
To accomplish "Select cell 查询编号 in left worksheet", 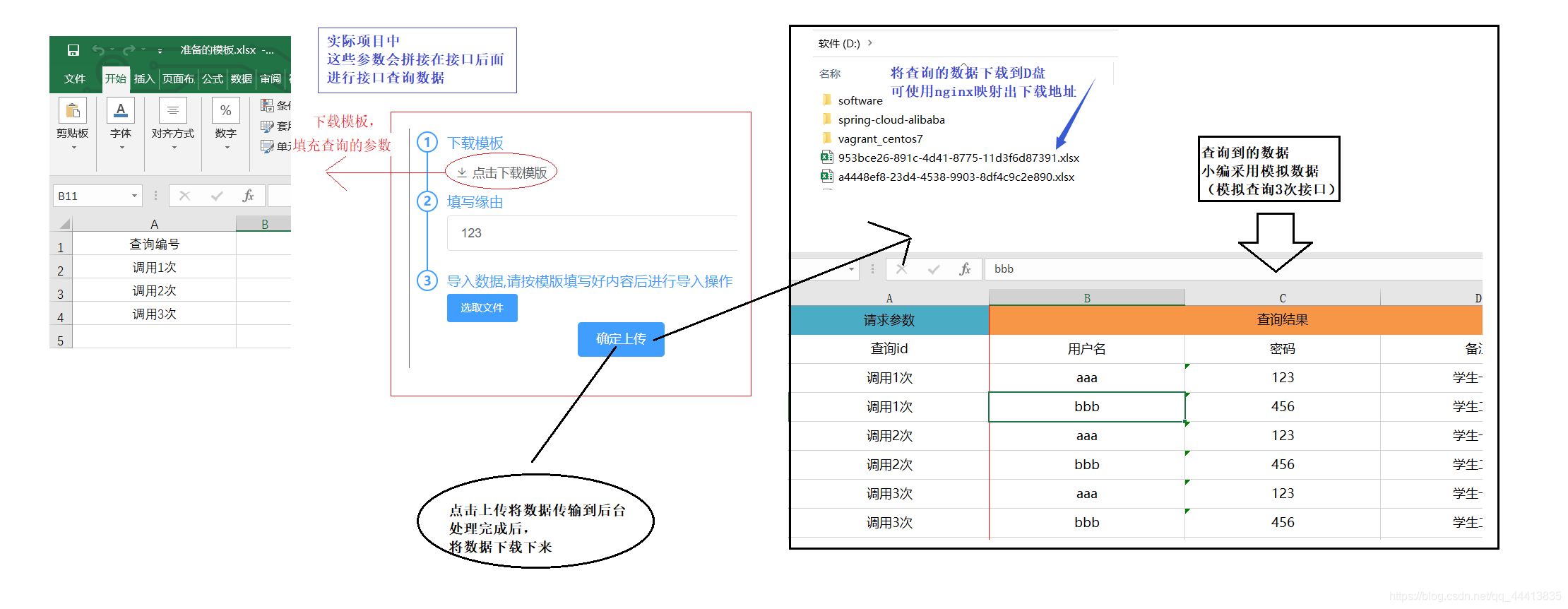I will tap(154, 244).
